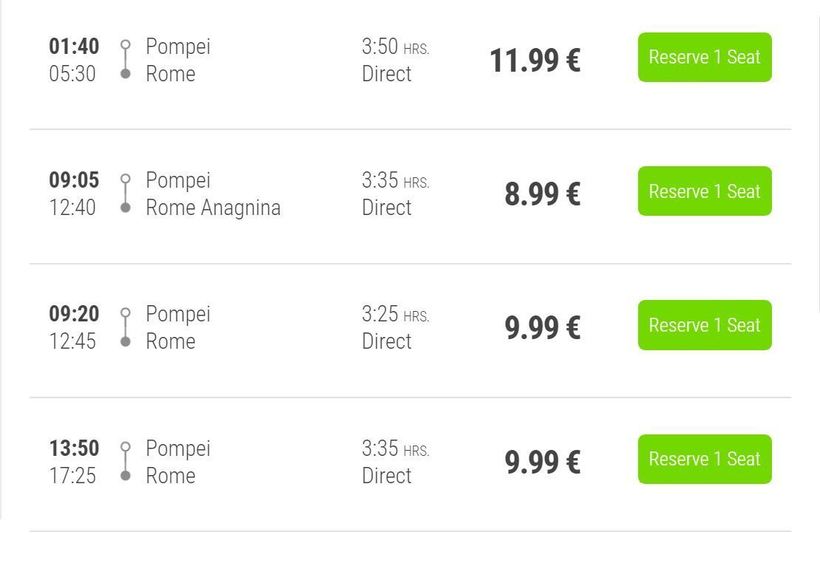Click the Direct label under 3:50 HRS
Image resolution: width=820 pixels, height=563 pixels.
point(387,74)
